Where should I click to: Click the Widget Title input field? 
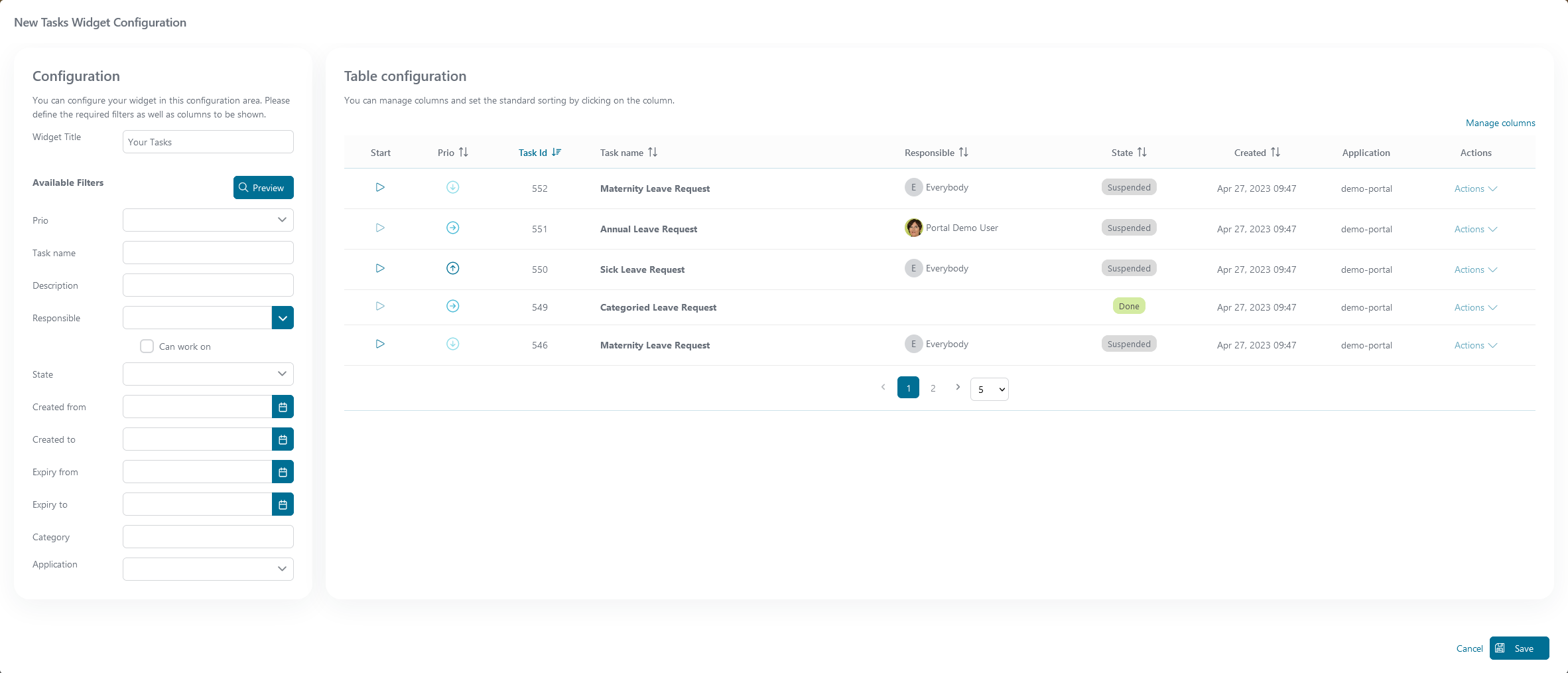point(208,142)
